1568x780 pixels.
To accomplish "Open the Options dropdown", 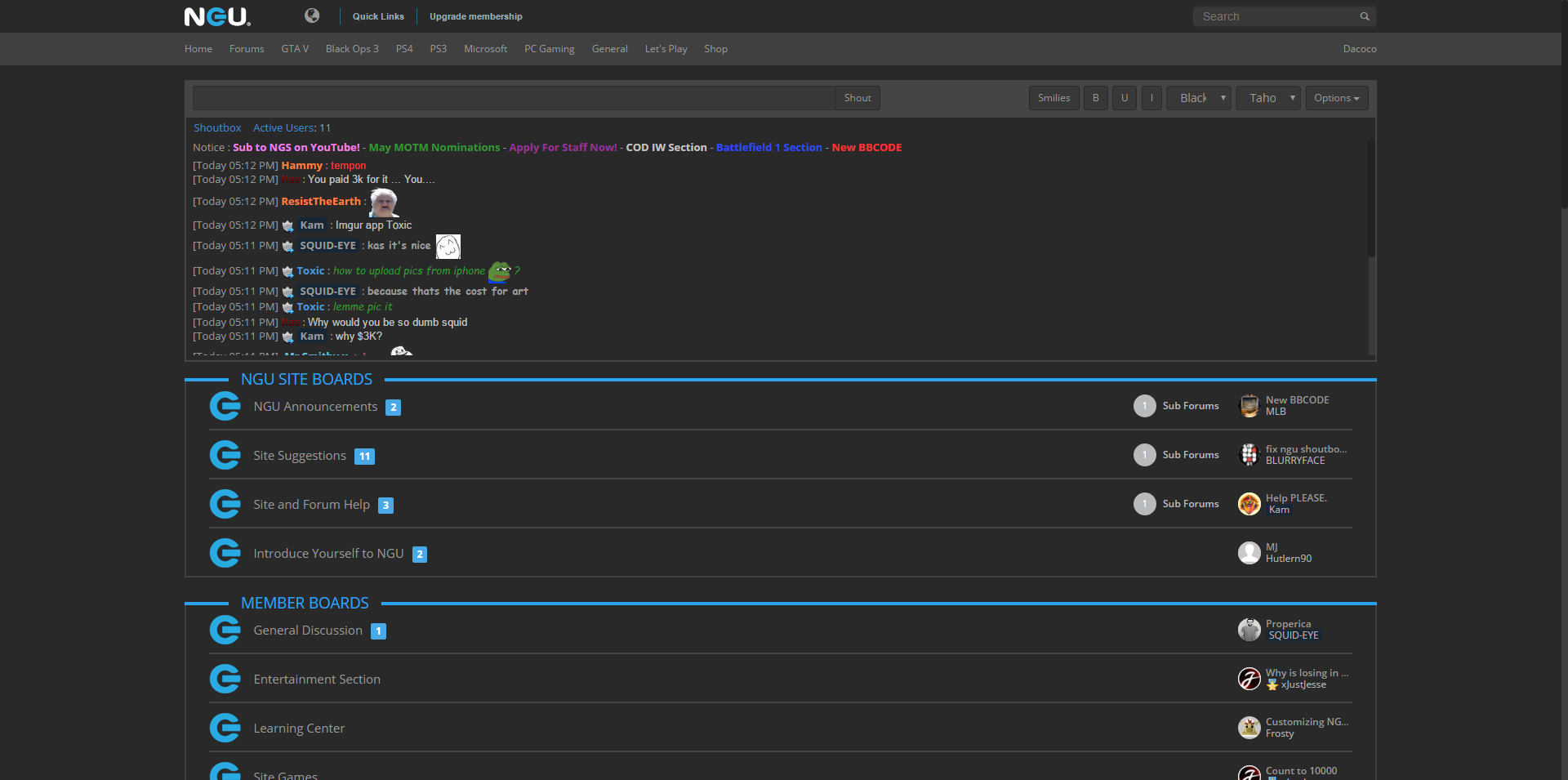I will pos(1336,98).
